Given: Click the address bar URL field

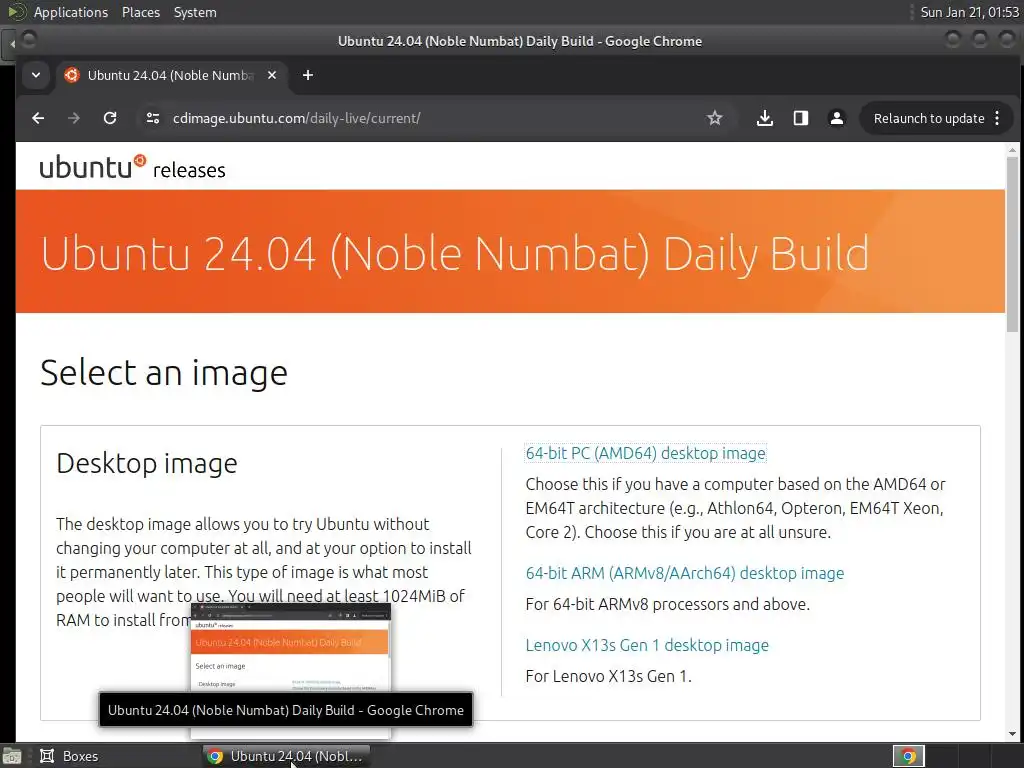Looking at the screenshot, I should click(x=431, y=118).
